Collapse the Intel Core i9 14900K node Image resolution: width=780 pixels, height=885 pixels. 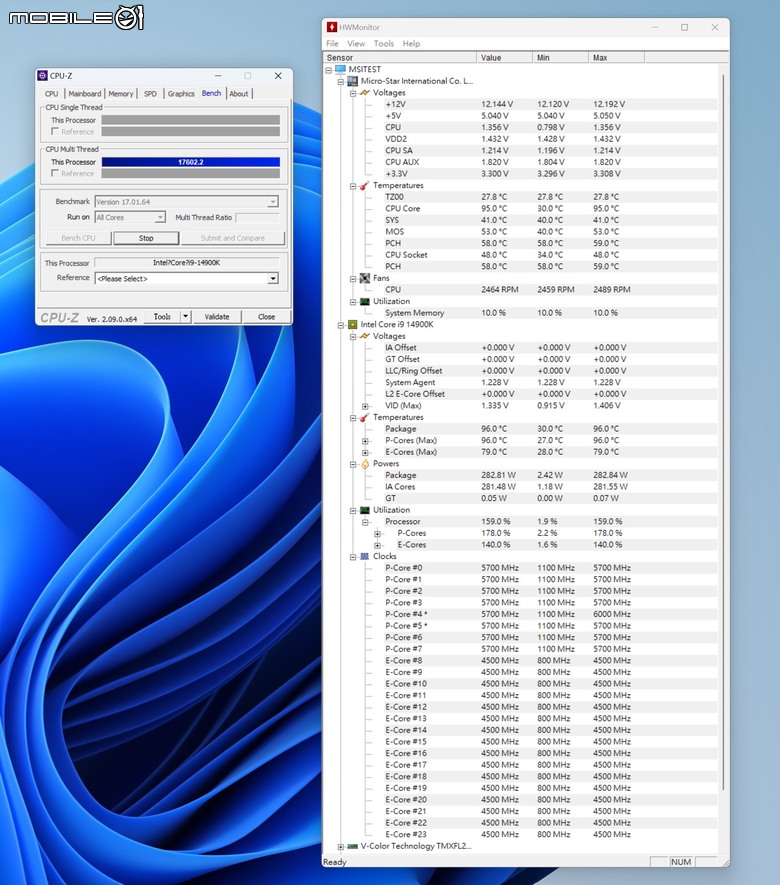[x=341, y=325]
